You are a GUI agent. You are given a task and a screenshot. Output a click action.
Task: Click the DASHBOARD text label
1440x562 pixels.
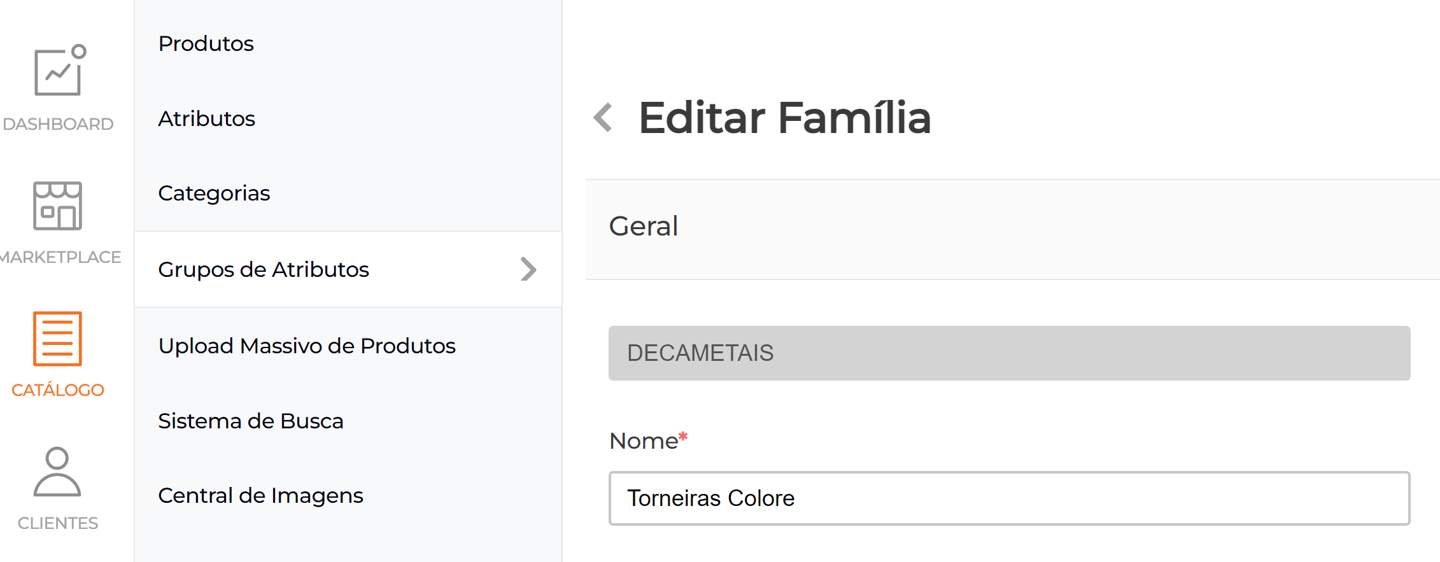tap(58, 125)
